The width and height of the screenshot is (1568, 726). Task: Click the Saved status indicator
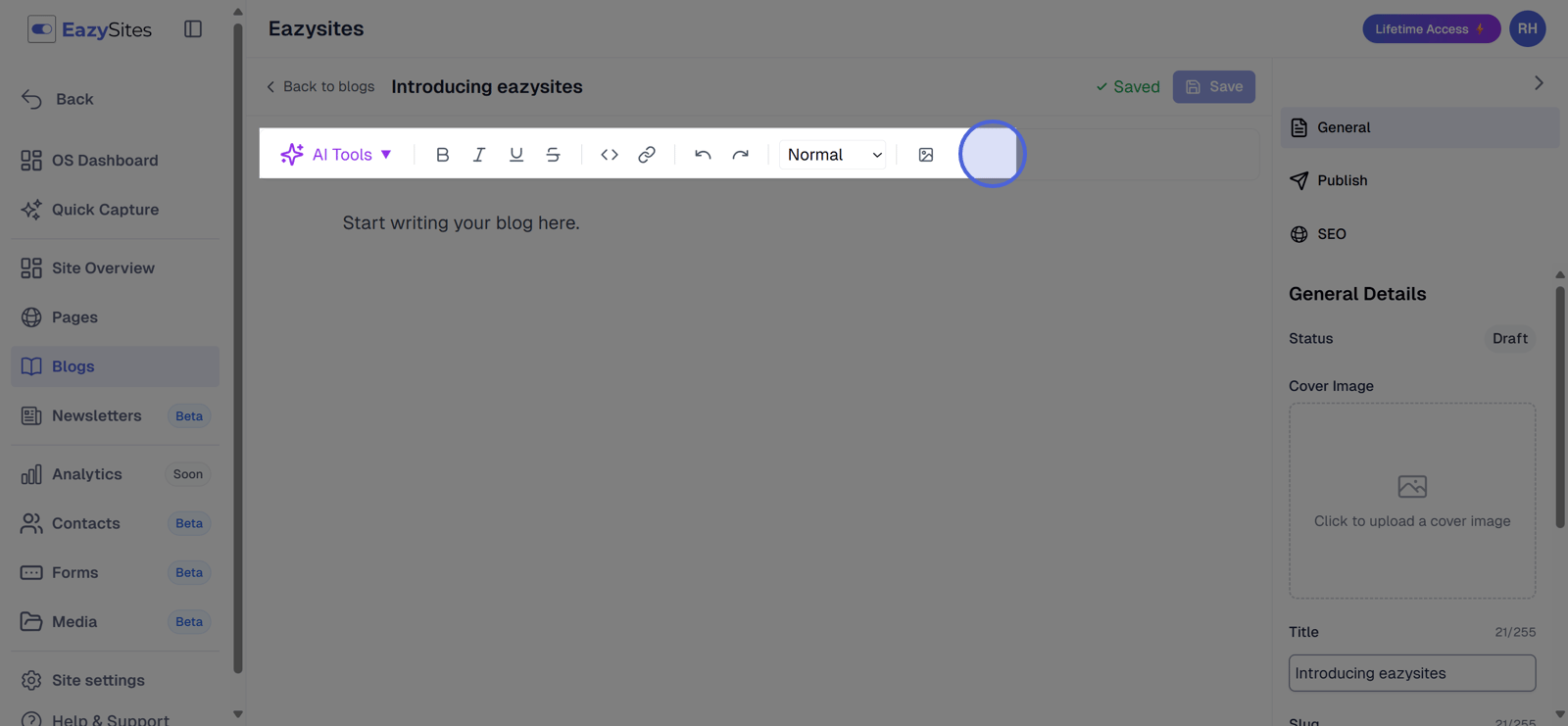(1128, 86)
